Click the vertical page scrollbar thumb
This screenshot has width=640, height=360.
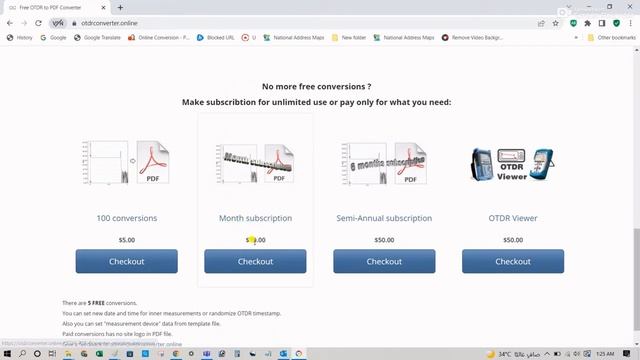point(636,279)
